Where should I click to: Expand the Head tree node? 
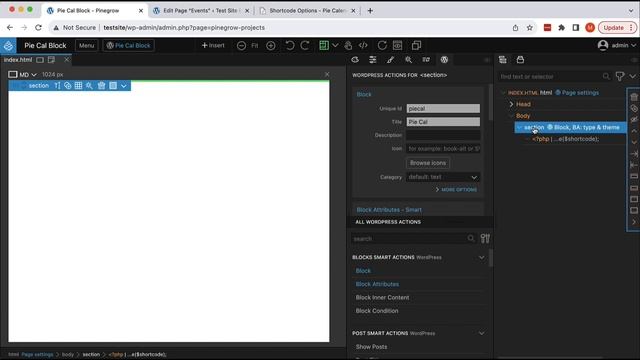(x=511, y=104)
